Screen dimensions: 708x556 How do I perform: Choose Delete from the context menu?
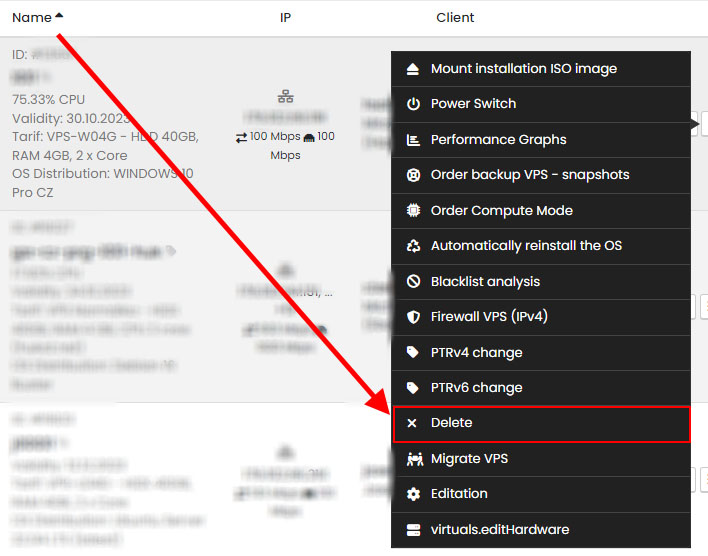pos(451,423)
